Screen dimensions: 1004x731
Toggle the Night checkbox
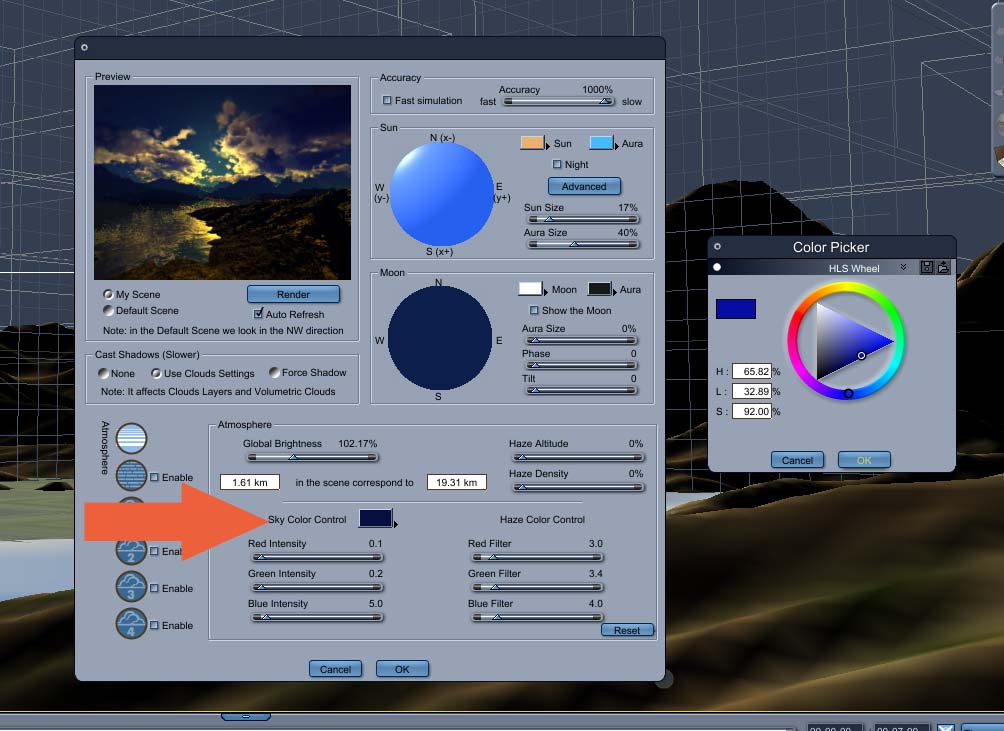pyautogui.click(x=557, y=165)
